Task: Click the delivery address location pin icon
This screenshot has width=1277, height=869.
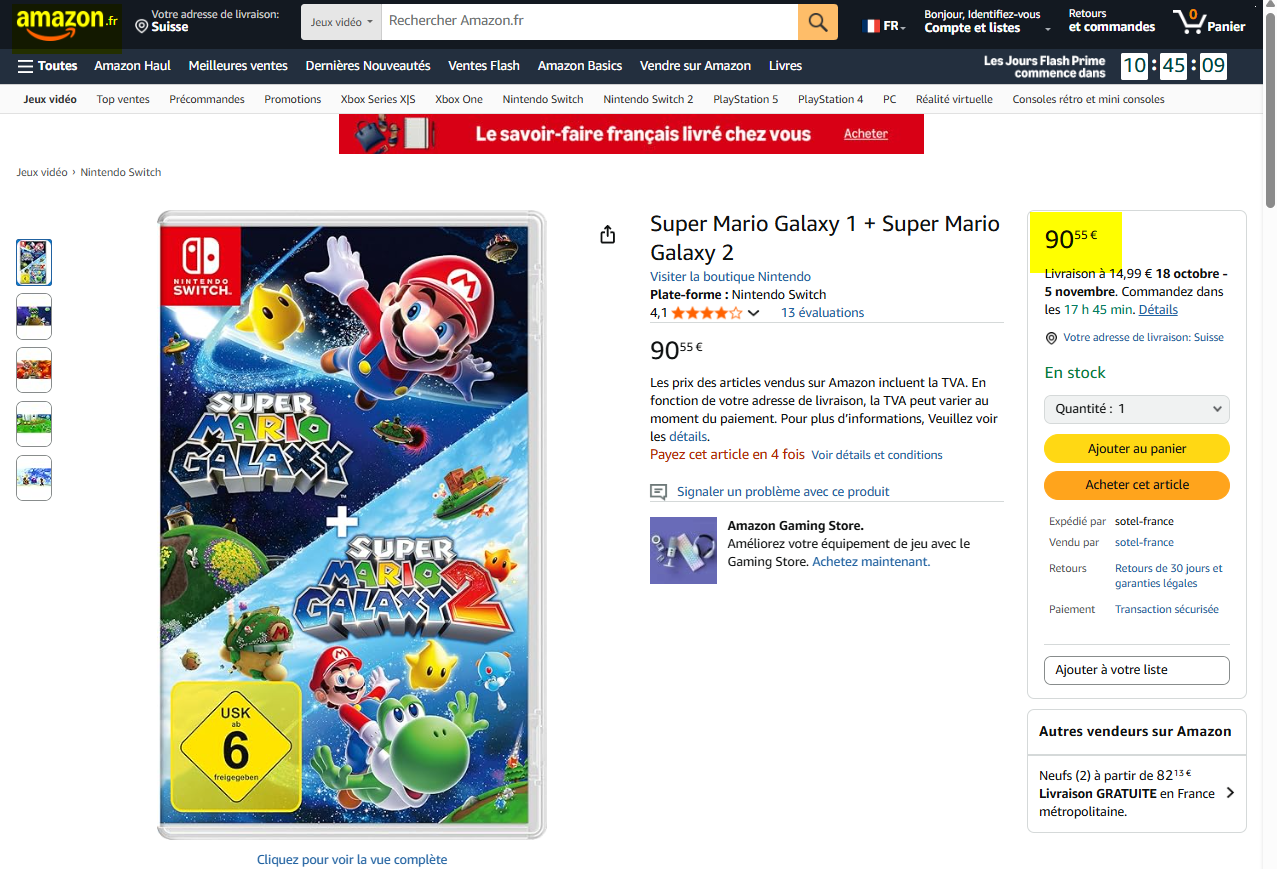Action: pos(142,26)
